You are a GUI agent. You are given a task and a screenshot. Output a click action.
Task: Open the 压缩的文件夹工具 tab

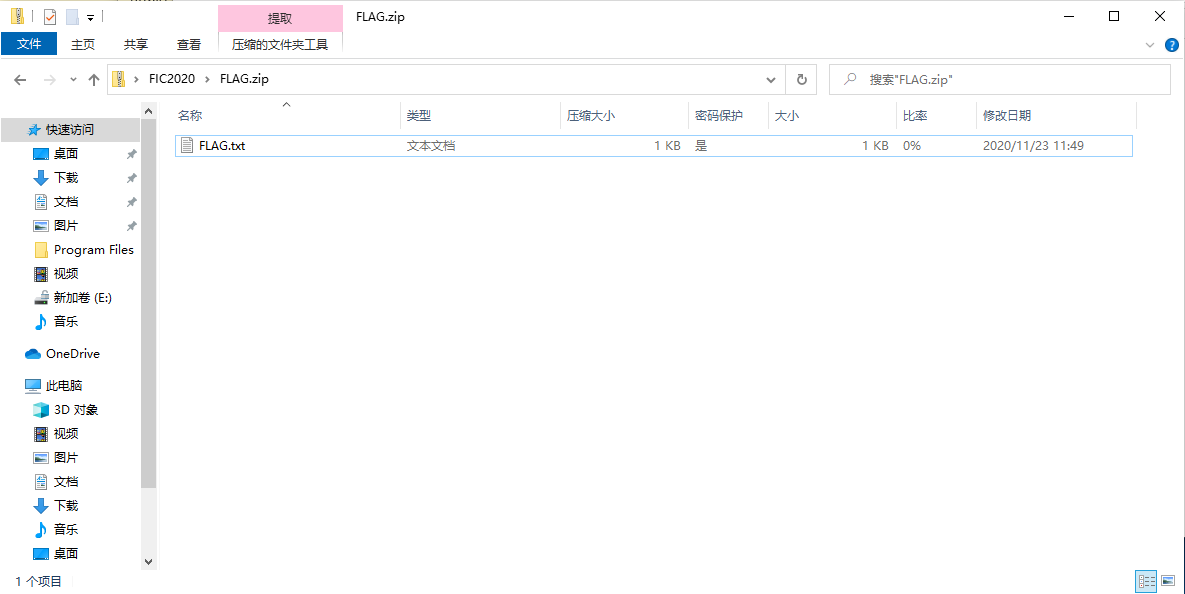(280, 44)
